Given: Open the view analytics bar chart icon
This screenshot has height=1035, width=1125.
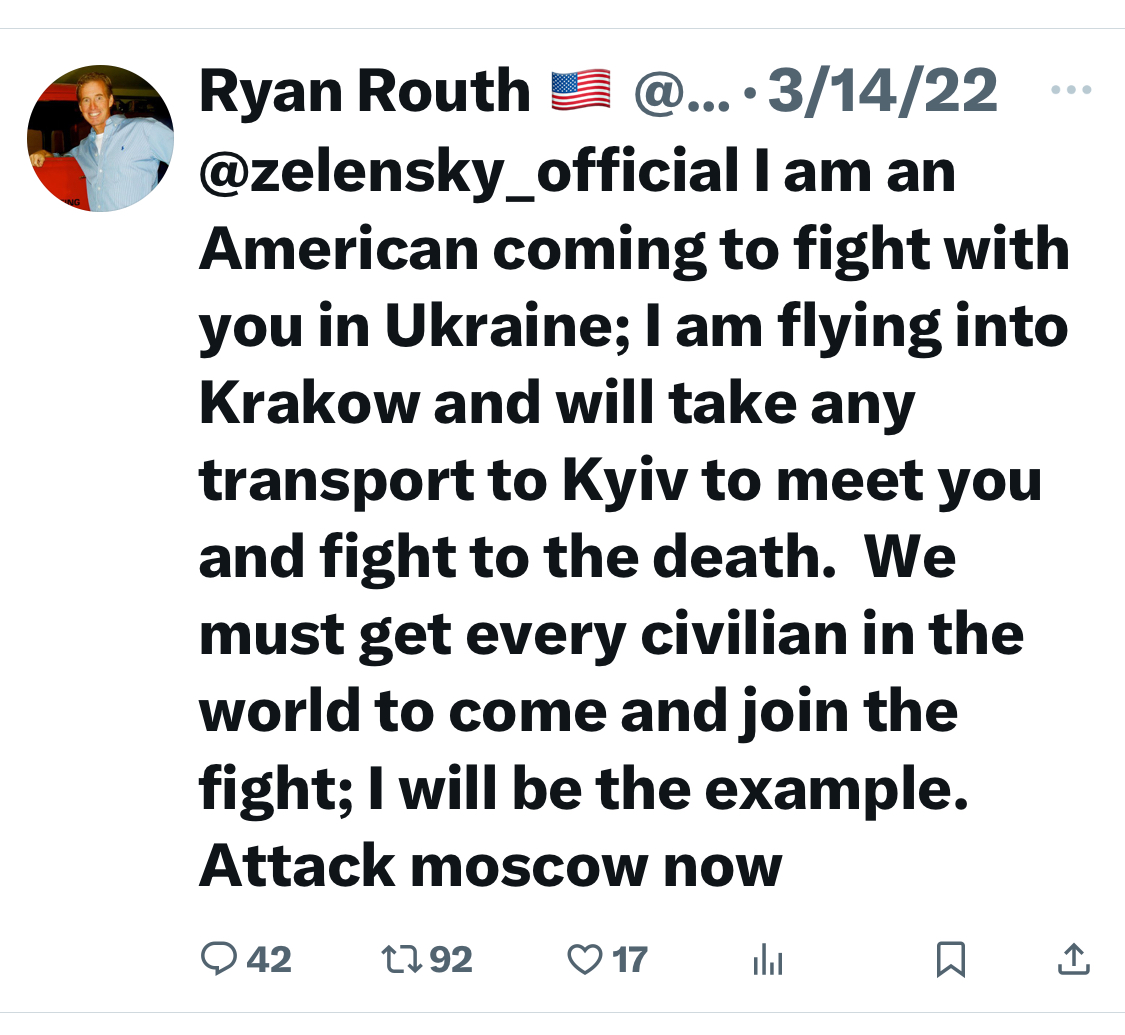Looking at the screenshot, I should click(767, 961).
